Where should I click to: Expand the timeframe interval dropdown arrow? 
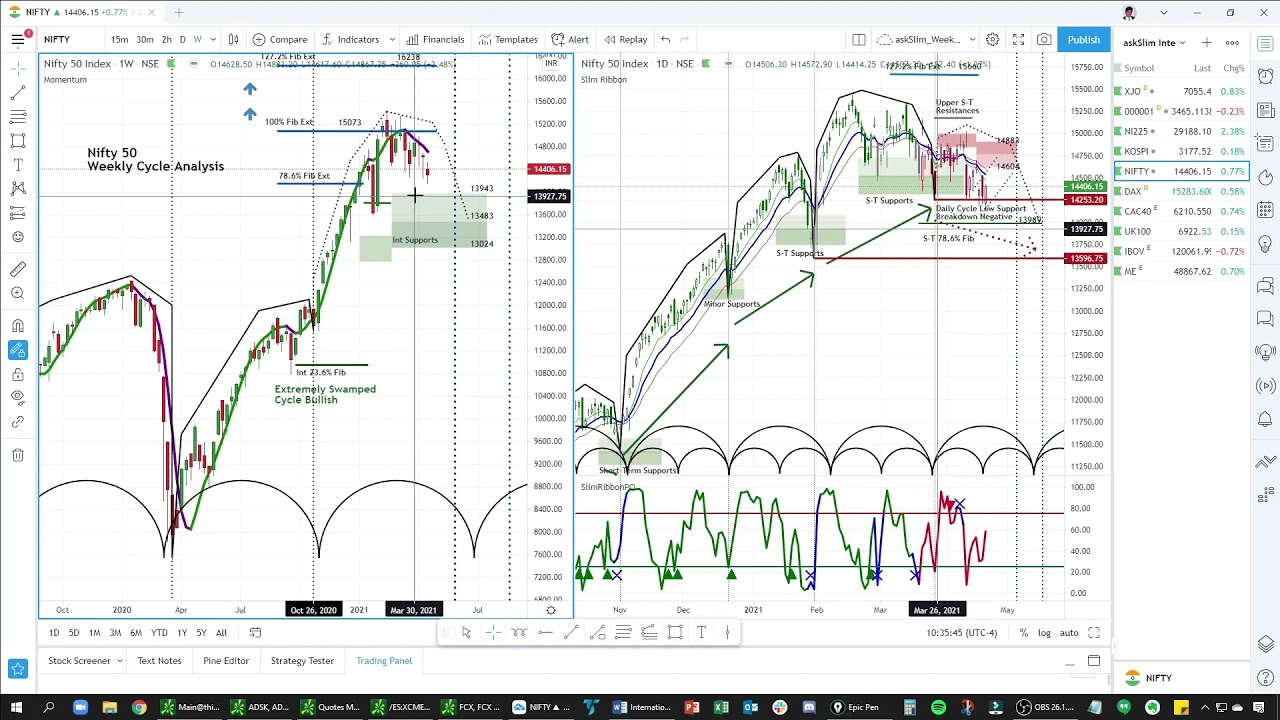click(x=212, y=39)
